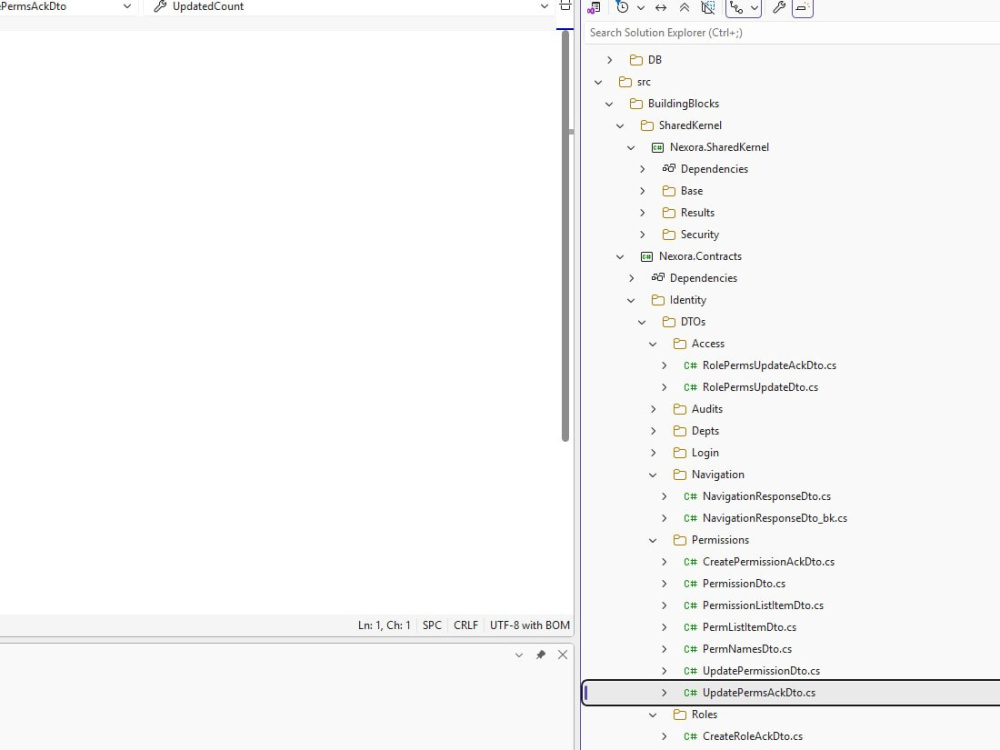Click the CRLF line ending indicator
The width and height of the screenshot is (1000, 750).
466,626
